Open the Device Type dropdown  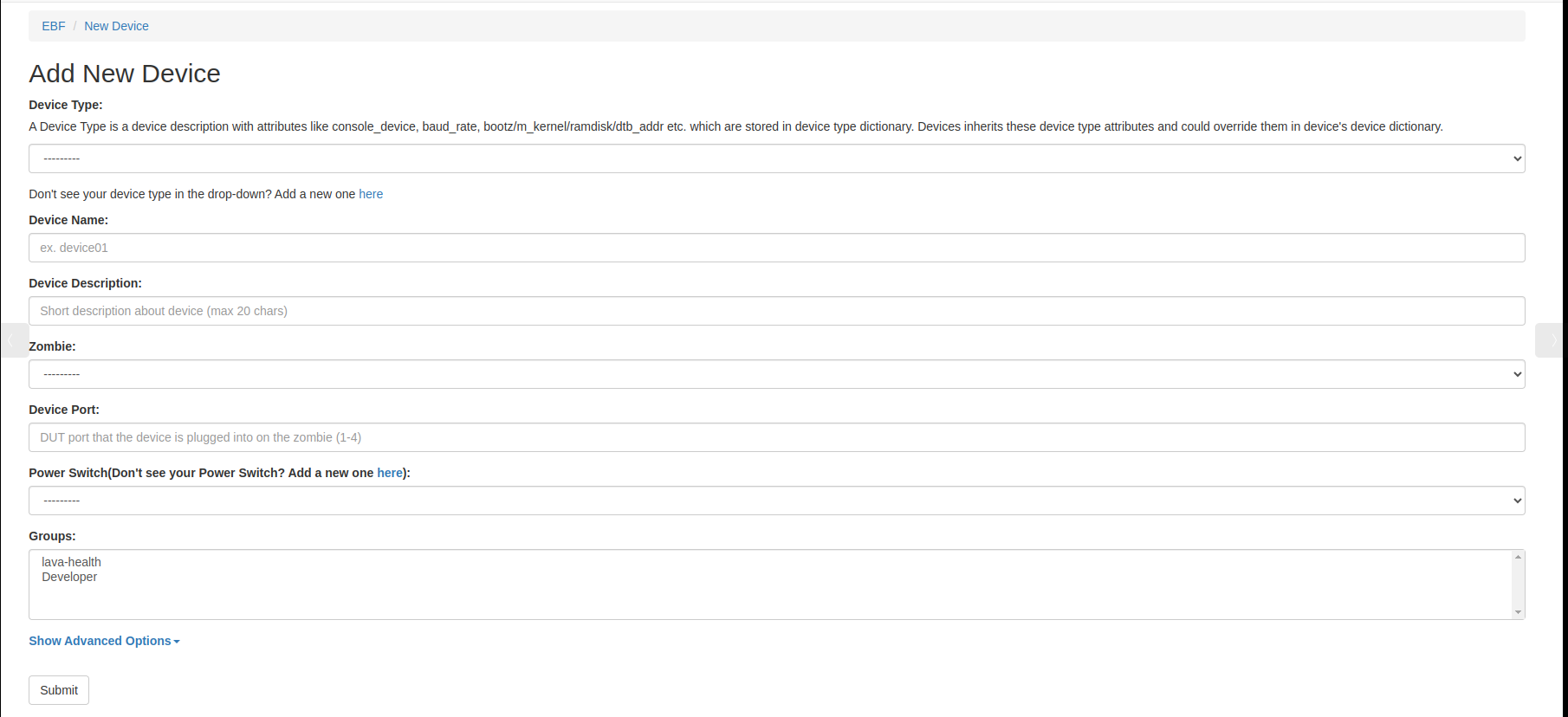pos(777,158)
